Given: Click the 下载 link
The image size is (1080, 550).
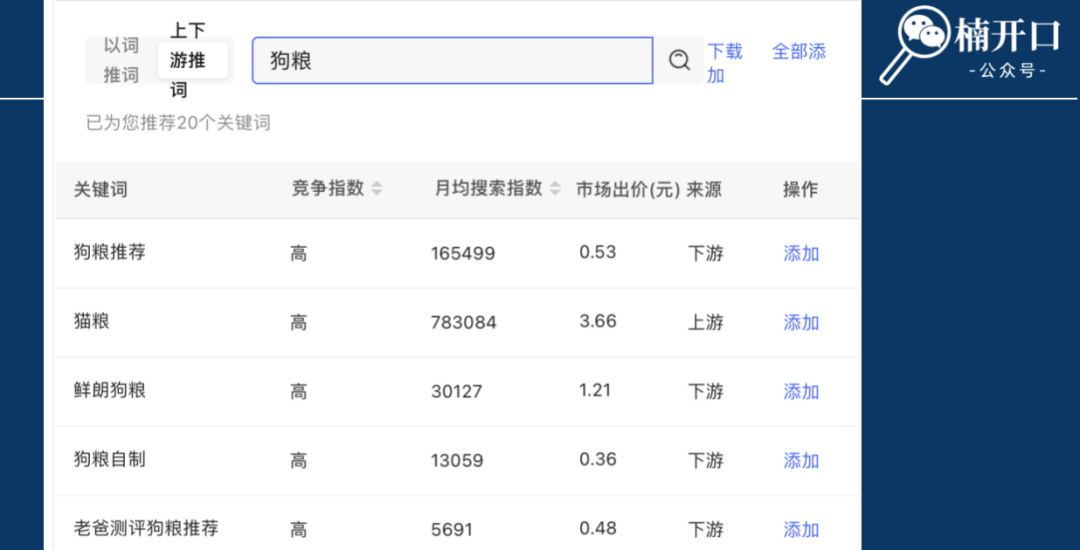Looking at the screenshot, I should [x=725, y=52].
